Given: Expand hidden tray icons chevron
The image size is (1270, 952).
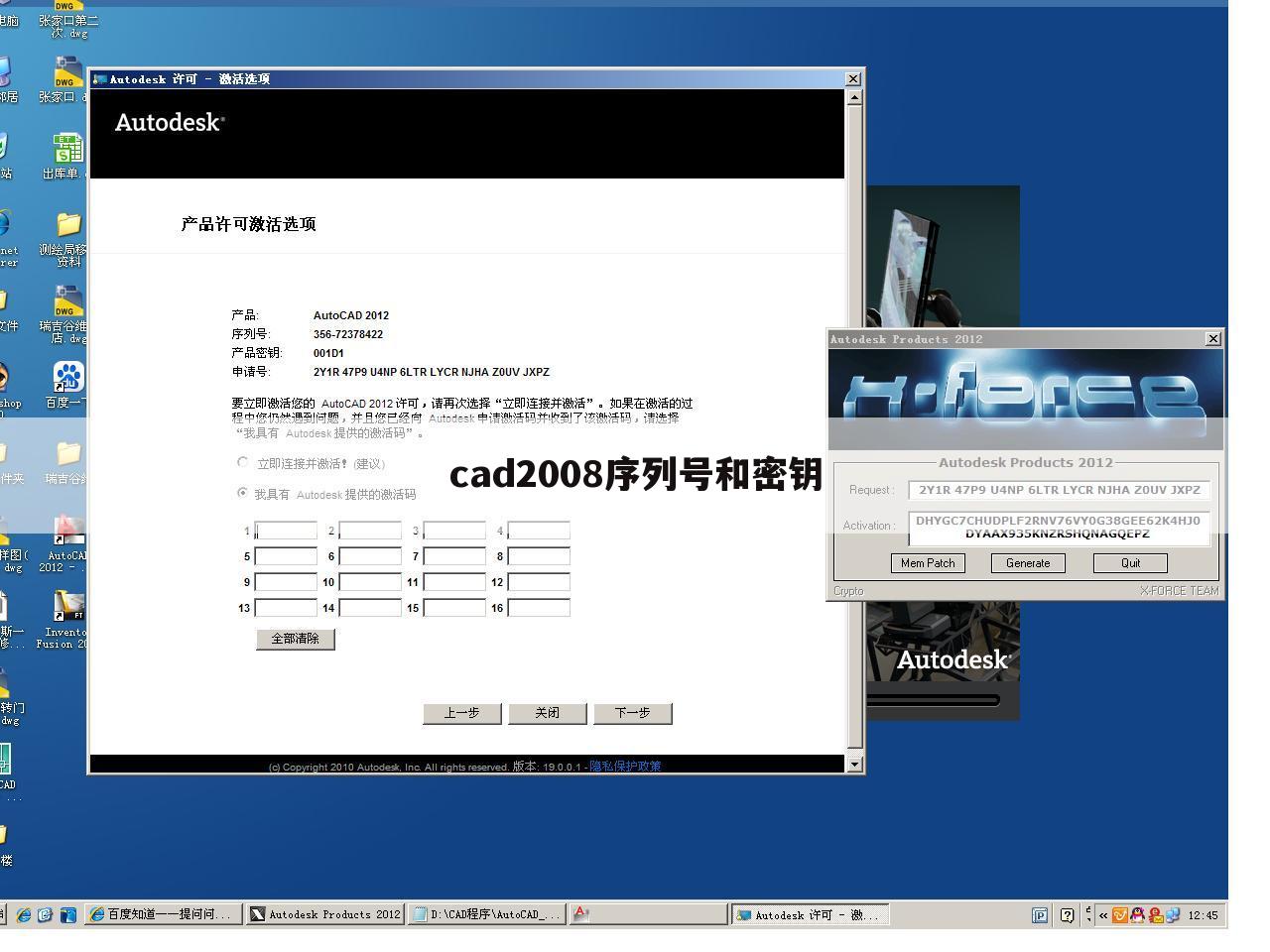Looking at the screenshot, I should (x=1103, y=915).
